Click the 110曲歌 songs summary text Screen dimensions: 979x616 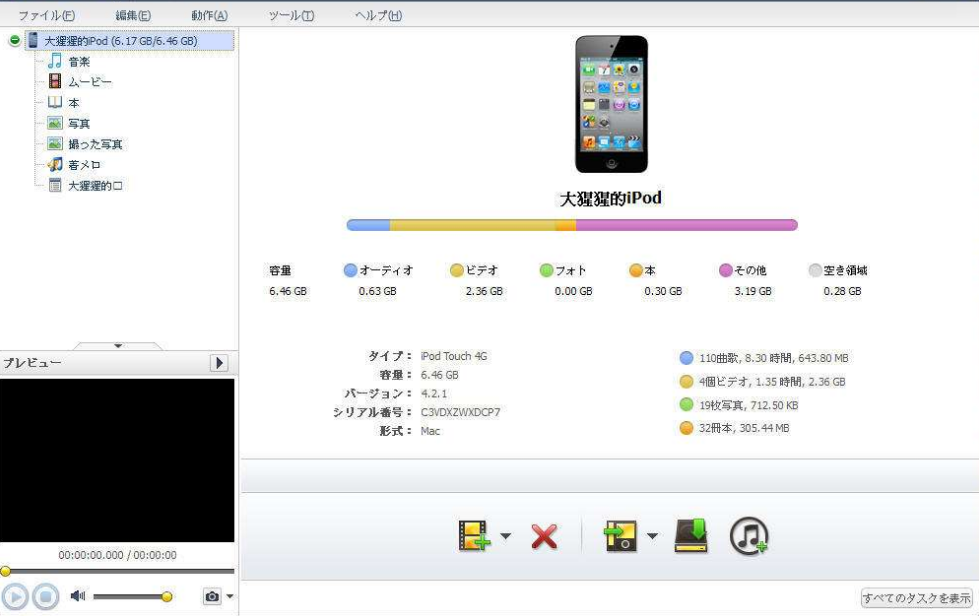coord(774,358)
